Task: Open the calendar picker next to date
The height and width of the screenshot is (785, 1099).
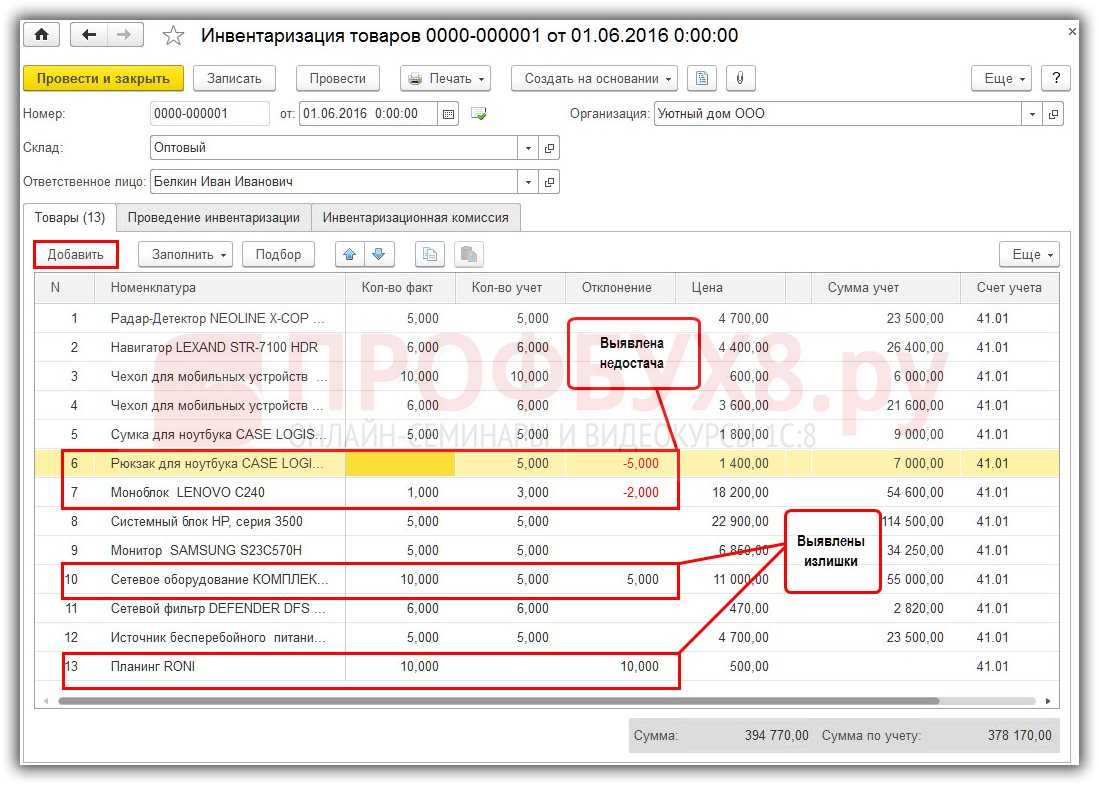Action: tap(449, 114)
